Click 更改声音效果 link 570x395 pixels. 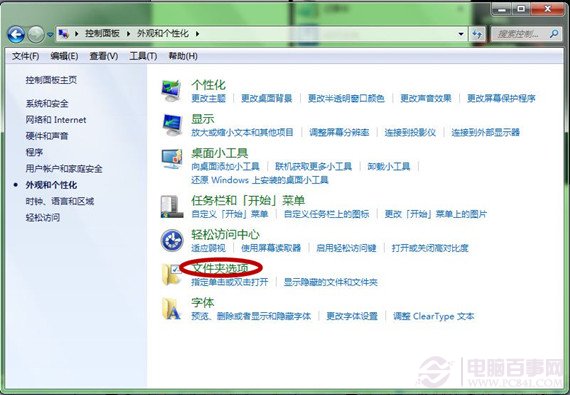426,98
